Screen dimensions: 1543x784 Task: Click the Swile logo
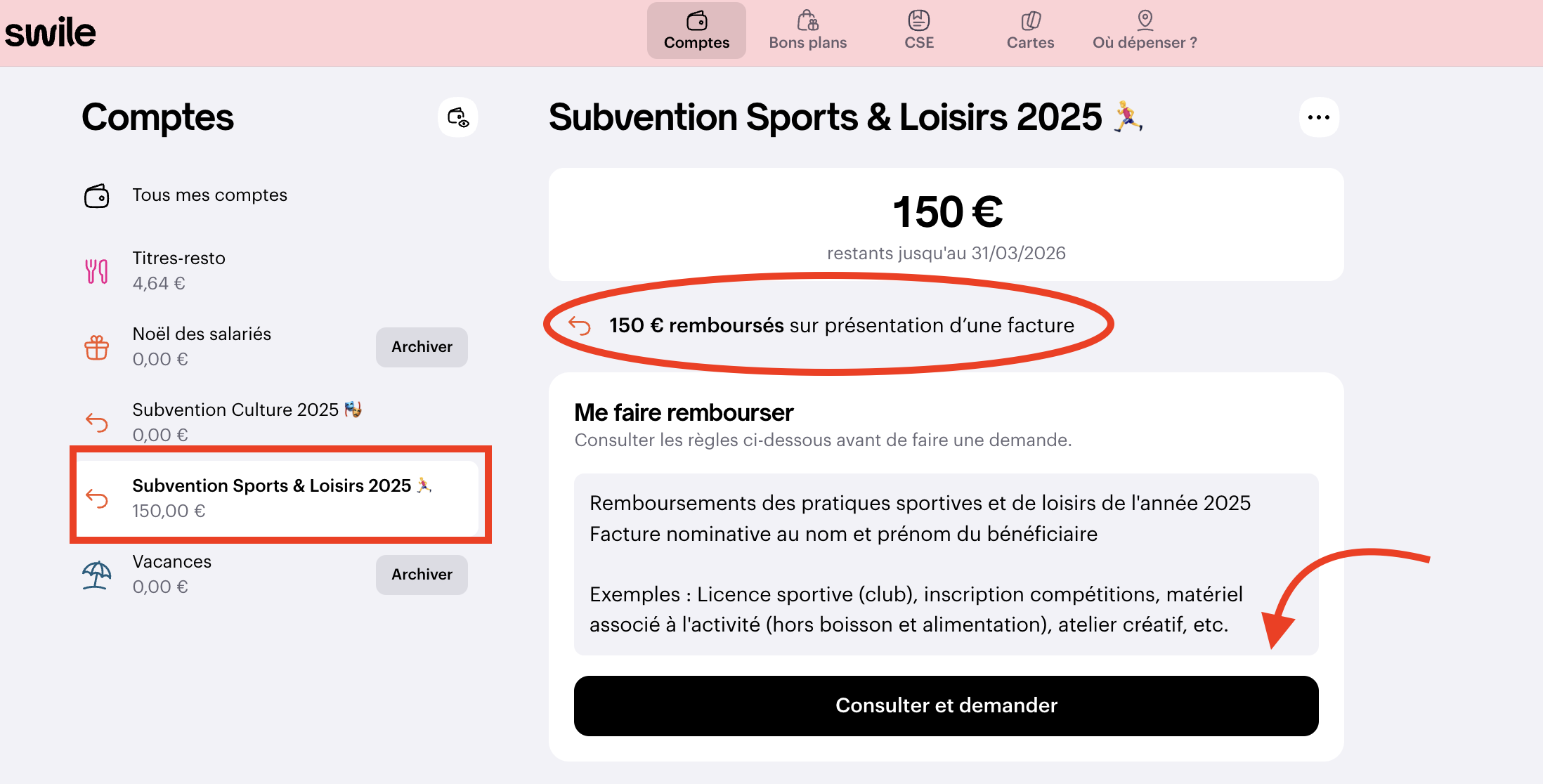[x=51, y=33]
